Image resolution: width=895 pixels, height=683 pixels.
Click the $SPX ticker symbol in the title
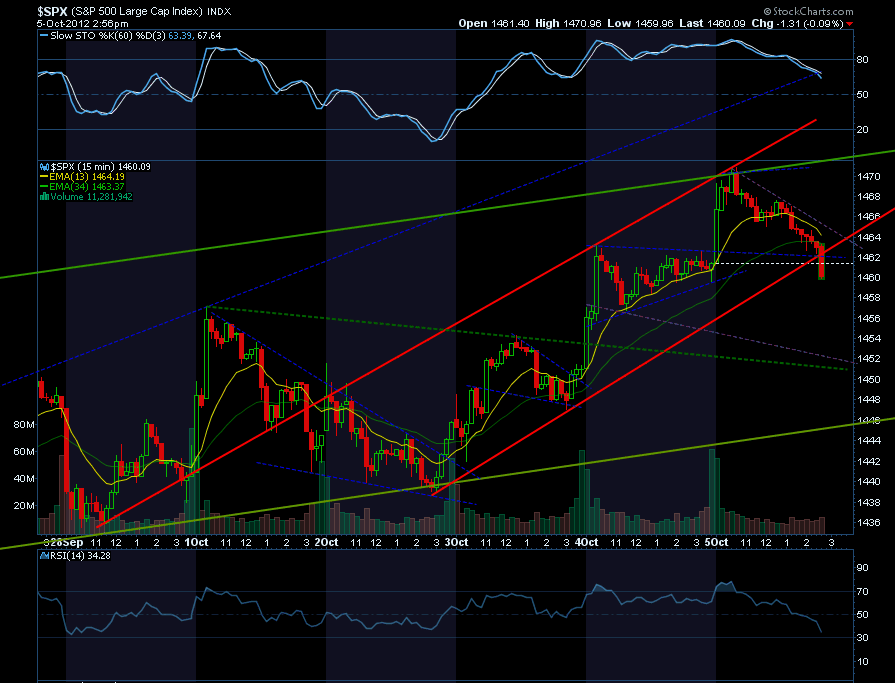(53, 11)
